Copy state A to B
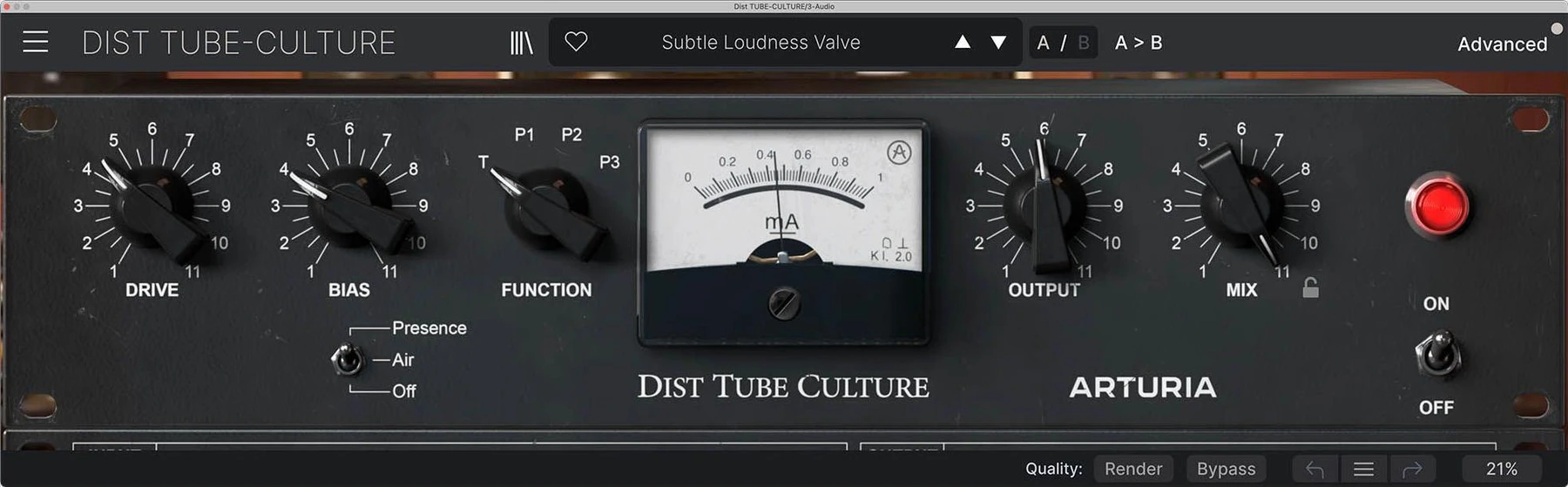The width and height of the screenshot is (1568, 487). pyautogui.click(x=1139, y=43)
